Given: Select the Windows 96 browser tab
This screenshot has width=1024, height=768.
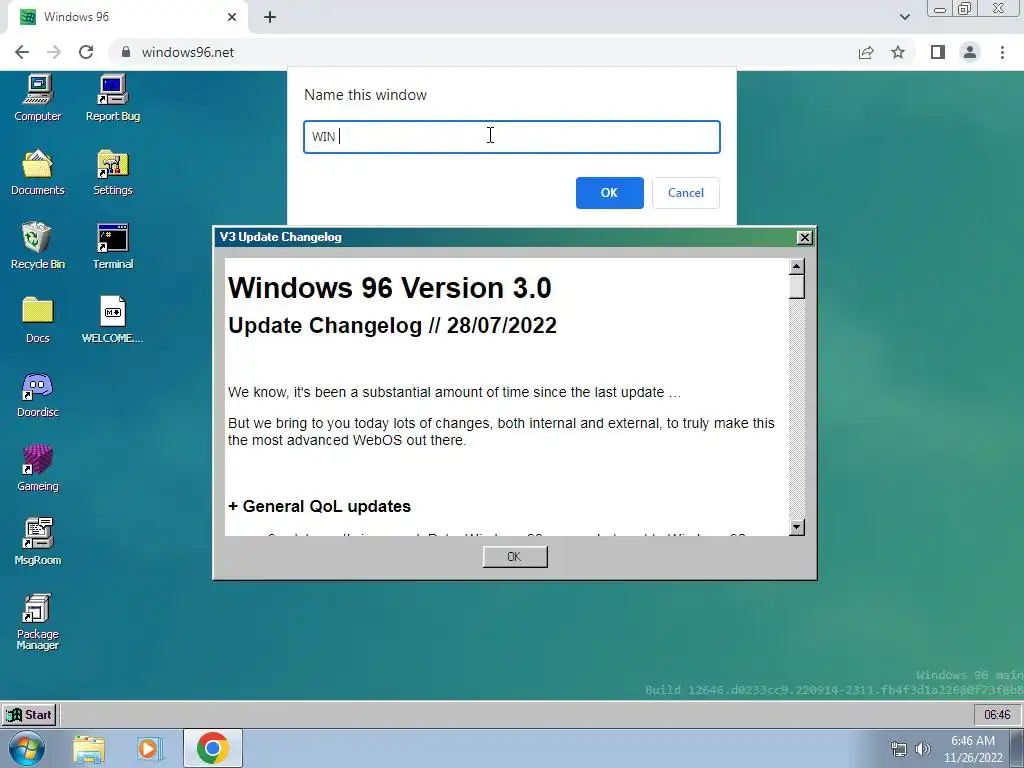Looking at the screenshot, I should click(x=127, y=18).
